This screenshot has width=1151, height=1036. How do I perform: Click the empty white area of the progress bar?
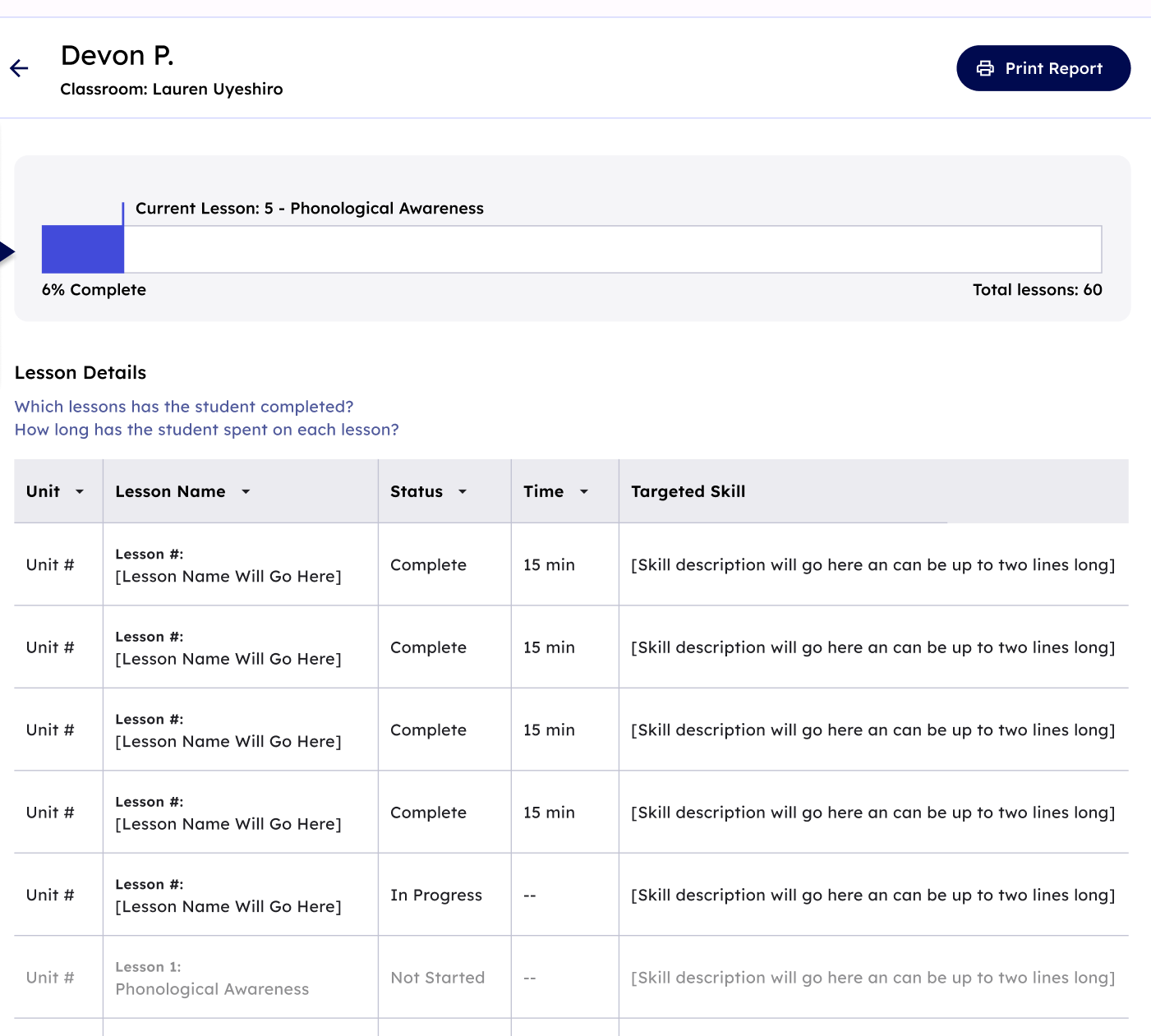pyautogui.click(x=611, y=249)
